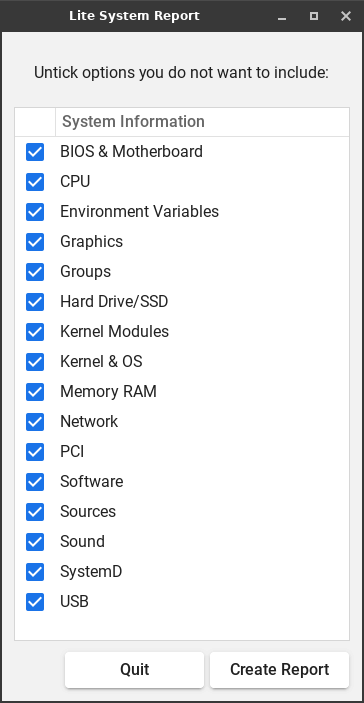
Task: Toggle the Sound checkbox
Action: [35, 542]
